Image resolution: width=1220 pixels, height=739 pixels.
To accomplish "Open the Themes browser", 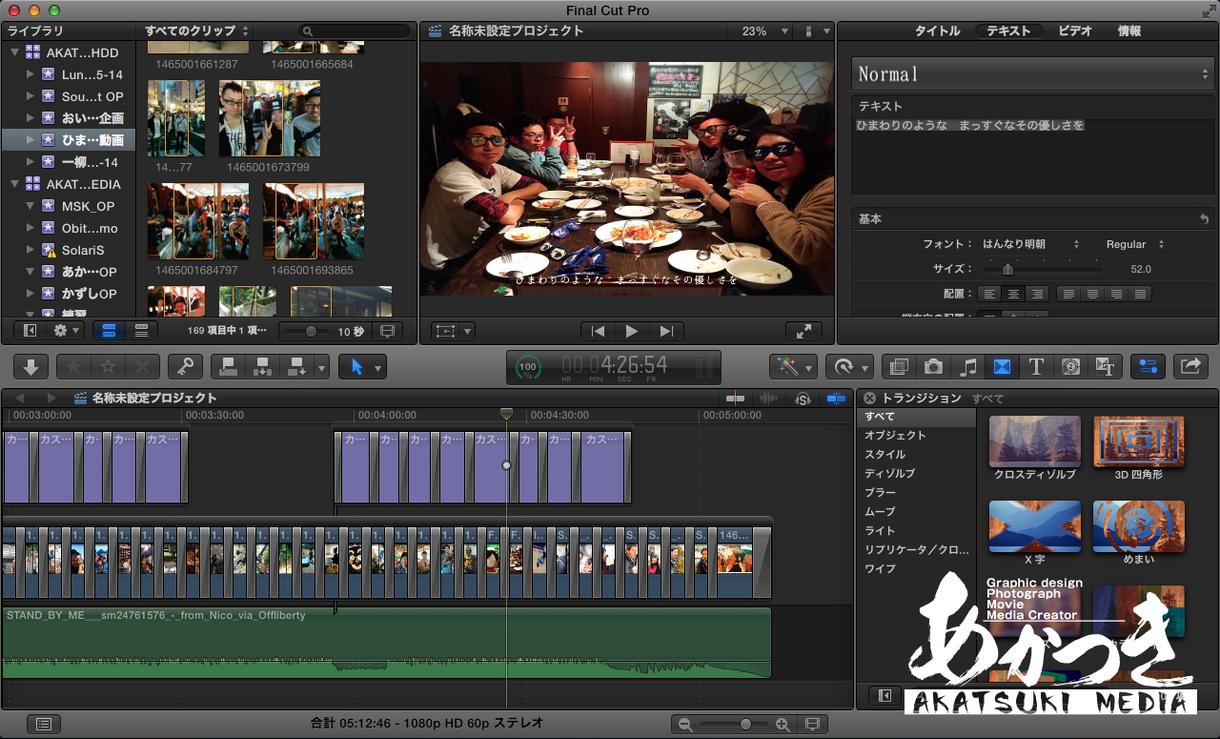I will [x=1104, y=367].
